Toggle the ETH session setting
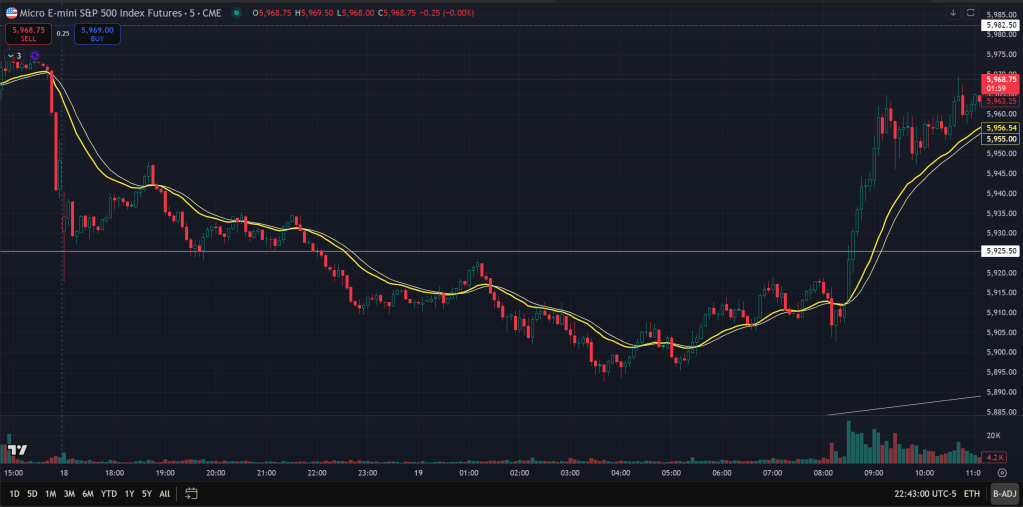The width and height of the screenshot is (1023, 507). (972, 493)
